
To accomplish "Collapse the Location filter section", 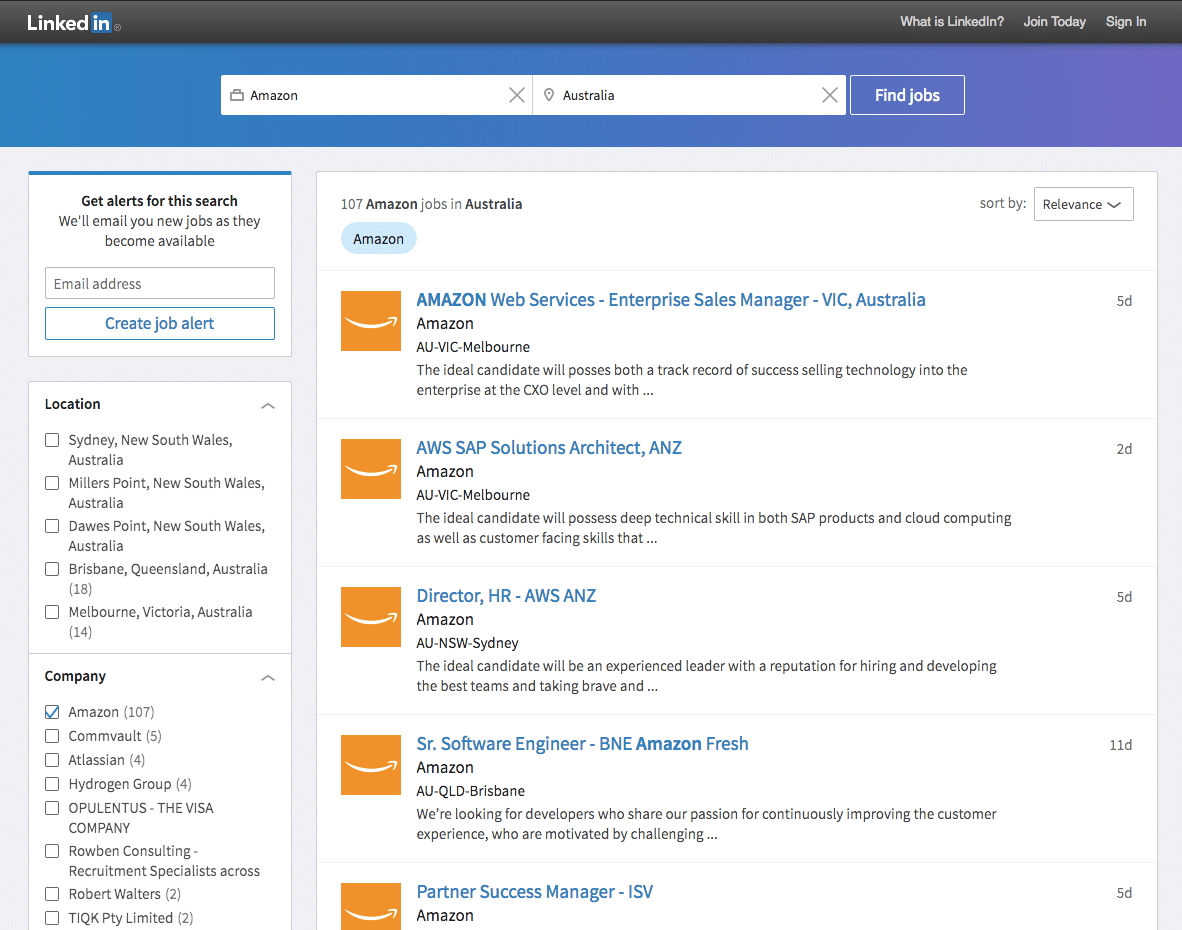I will coord(267,406).
